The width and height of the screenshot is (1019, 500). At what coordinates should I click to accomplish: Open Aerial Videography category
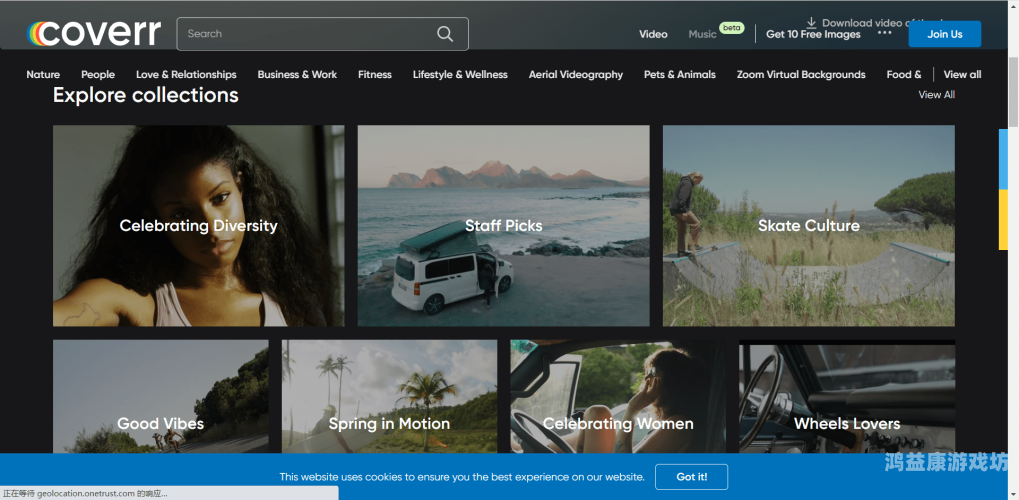(575, 74)
